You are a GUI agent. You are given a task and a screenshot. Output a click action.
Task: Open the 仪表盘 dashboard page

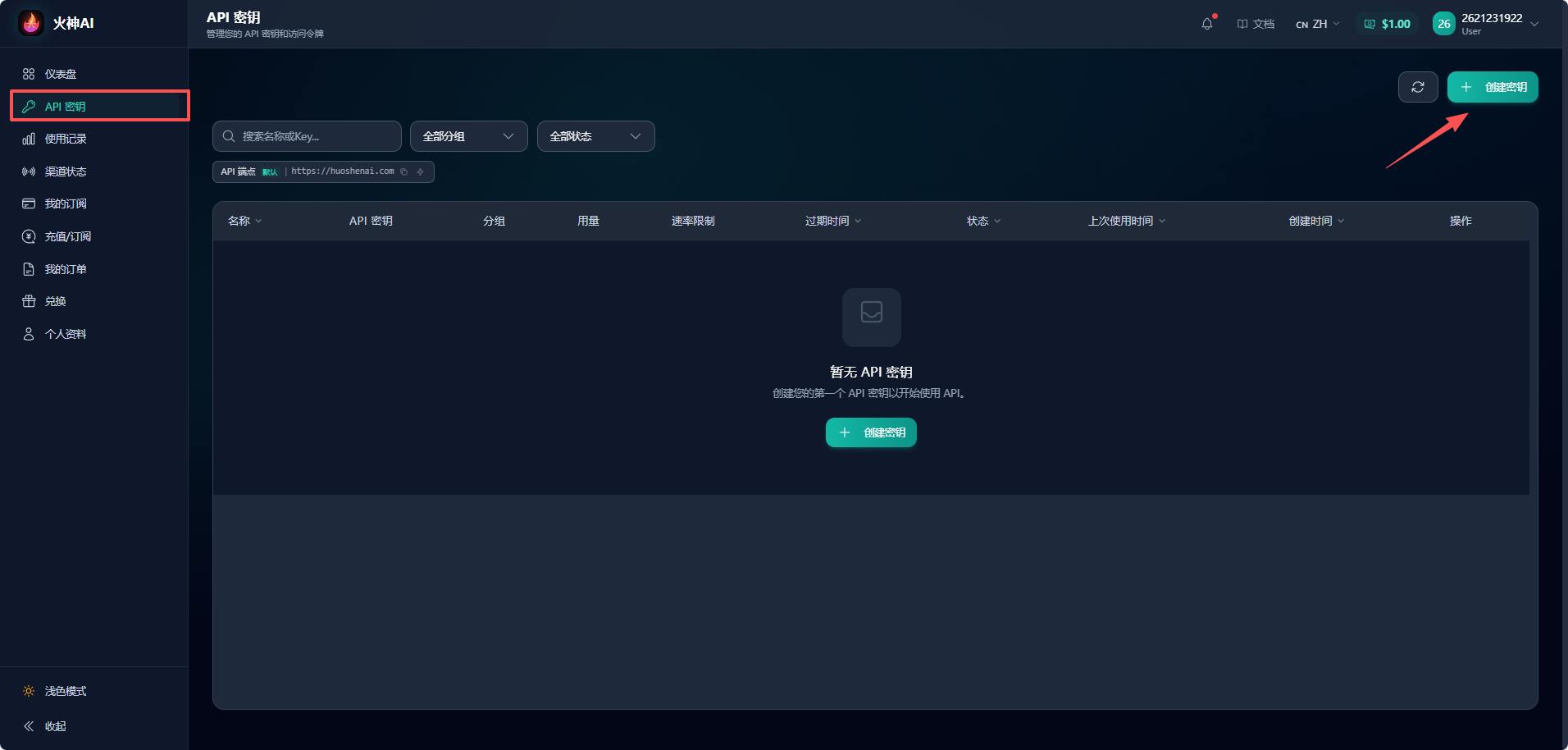[x=94, y=74]
